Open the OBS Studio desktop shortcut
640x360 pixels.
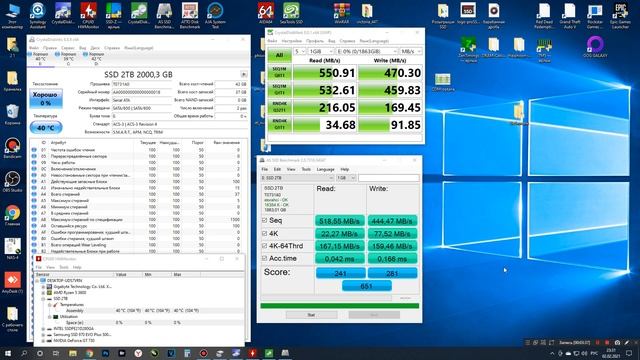tap(12, 181)
